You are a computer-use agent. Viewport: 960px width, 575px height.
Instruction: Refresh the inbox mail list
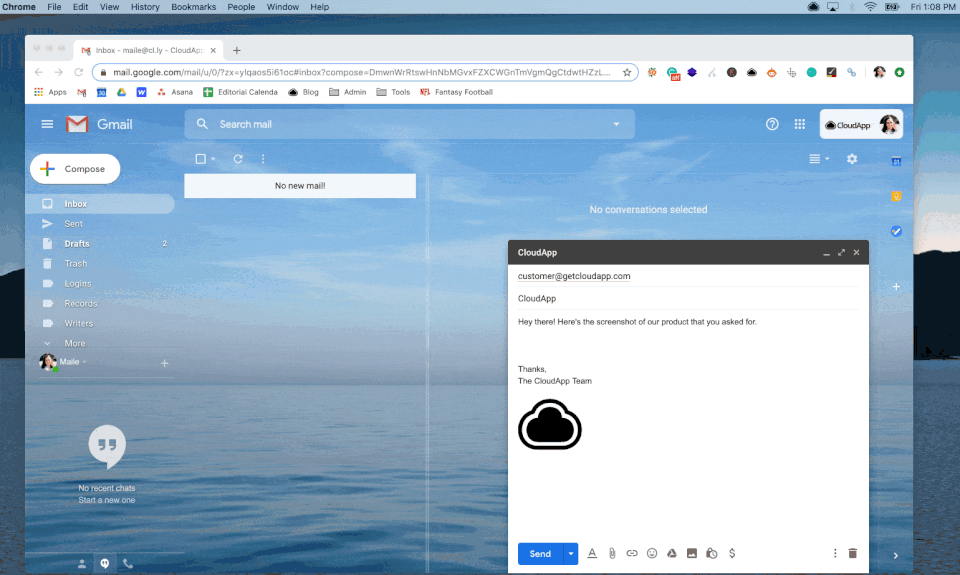(238, 159)
